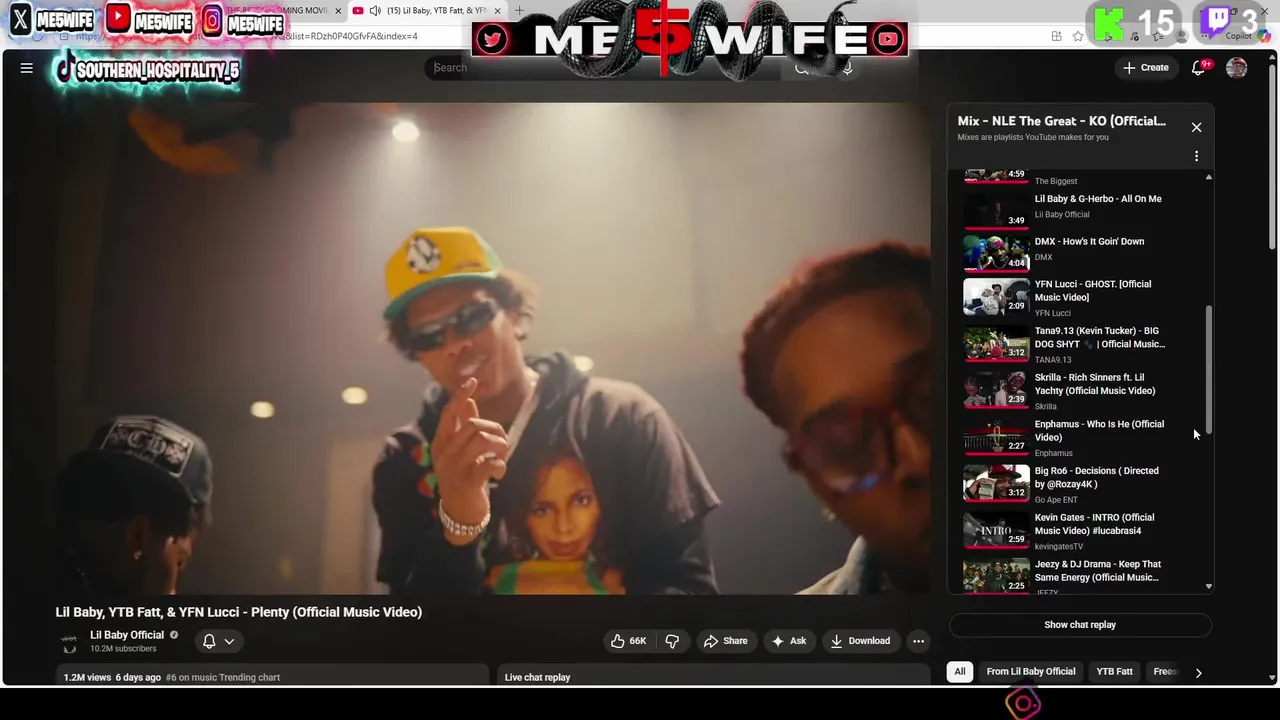The height and width of the screenshot is (720, 1280).
Task: Visit the Lil Baby Official channel name
Action: click(x=127, y=635)
